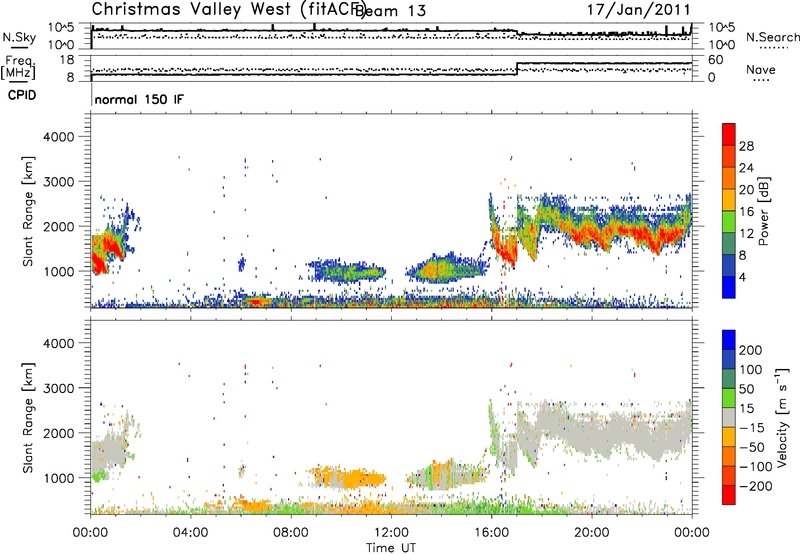Click the frequency step-up at 17:00

517,69
